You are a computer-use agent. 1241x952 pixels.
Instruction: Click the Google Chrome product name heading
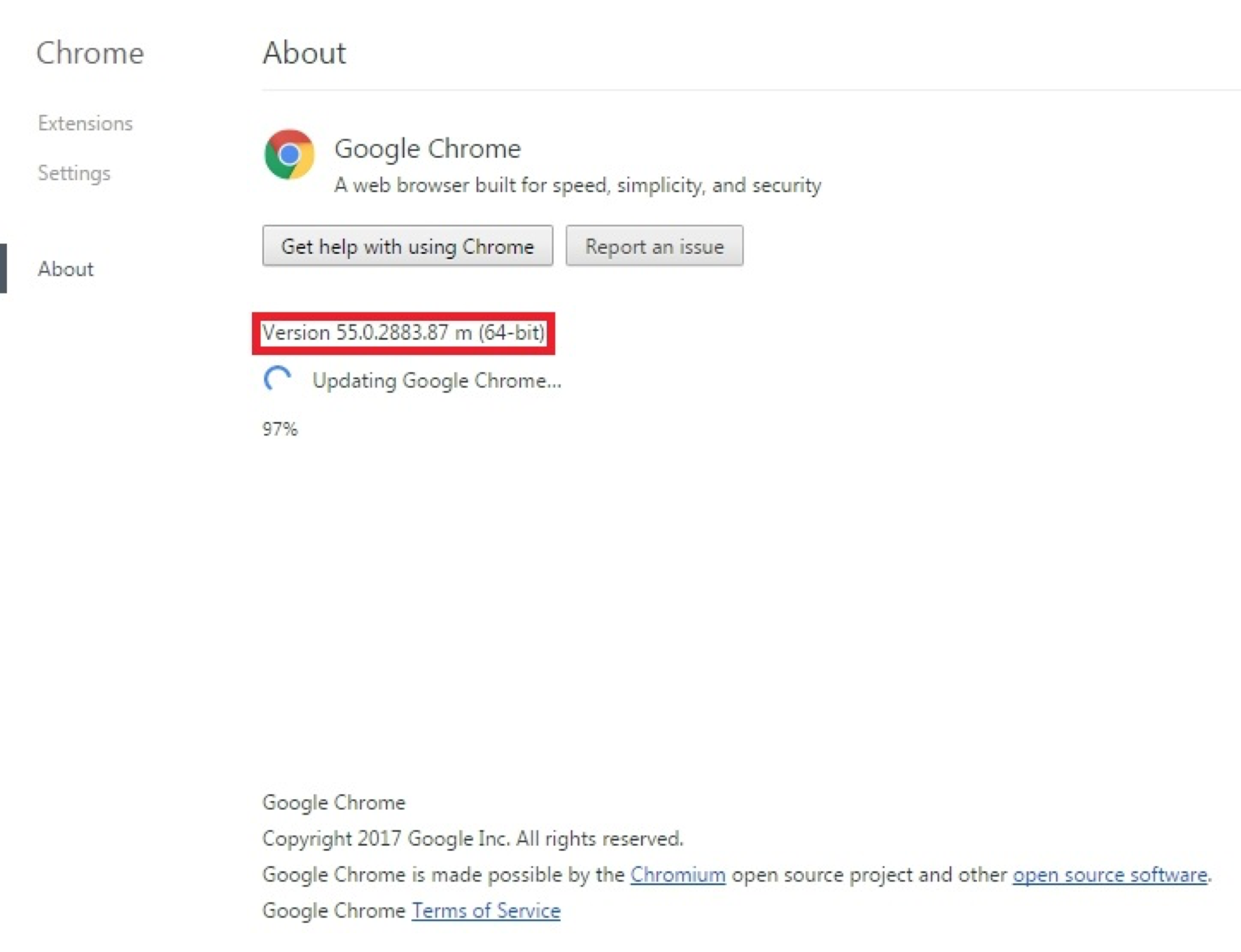pos(427,149)
